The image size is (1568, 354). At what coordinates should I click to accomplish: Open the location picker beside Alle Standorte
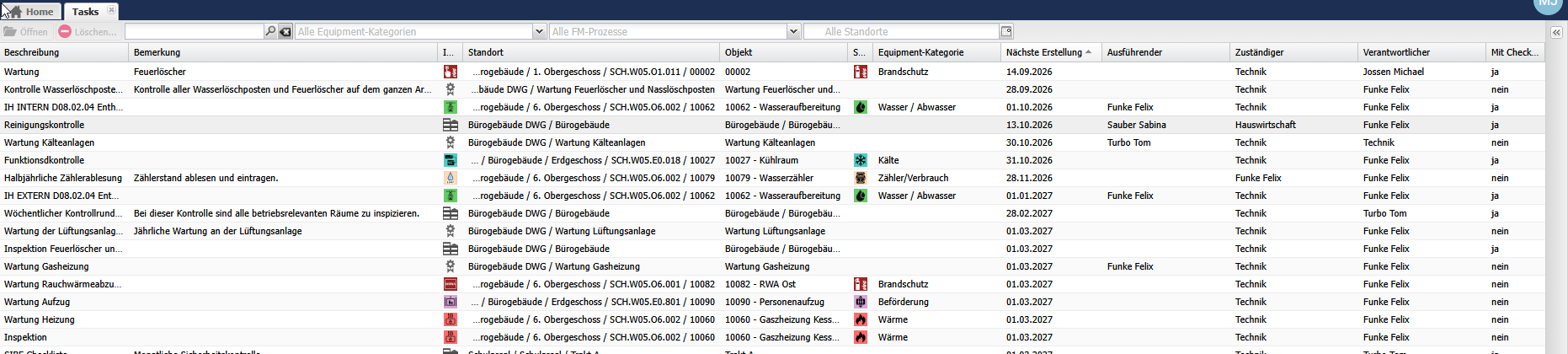point(1006,31)
